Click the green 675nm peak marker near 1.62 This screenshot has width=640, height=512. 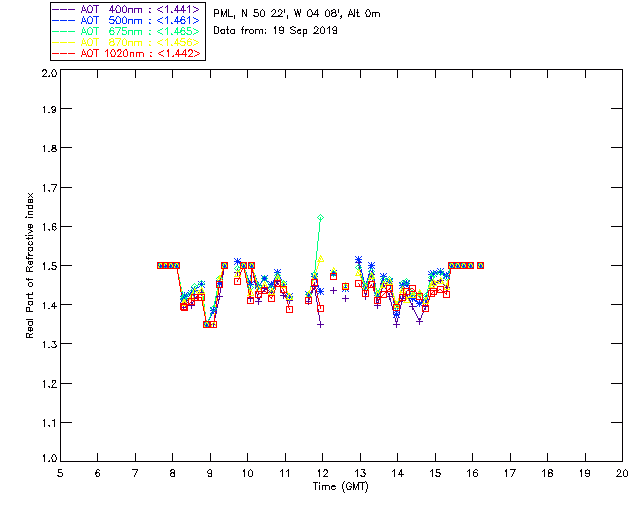(320, 218)
